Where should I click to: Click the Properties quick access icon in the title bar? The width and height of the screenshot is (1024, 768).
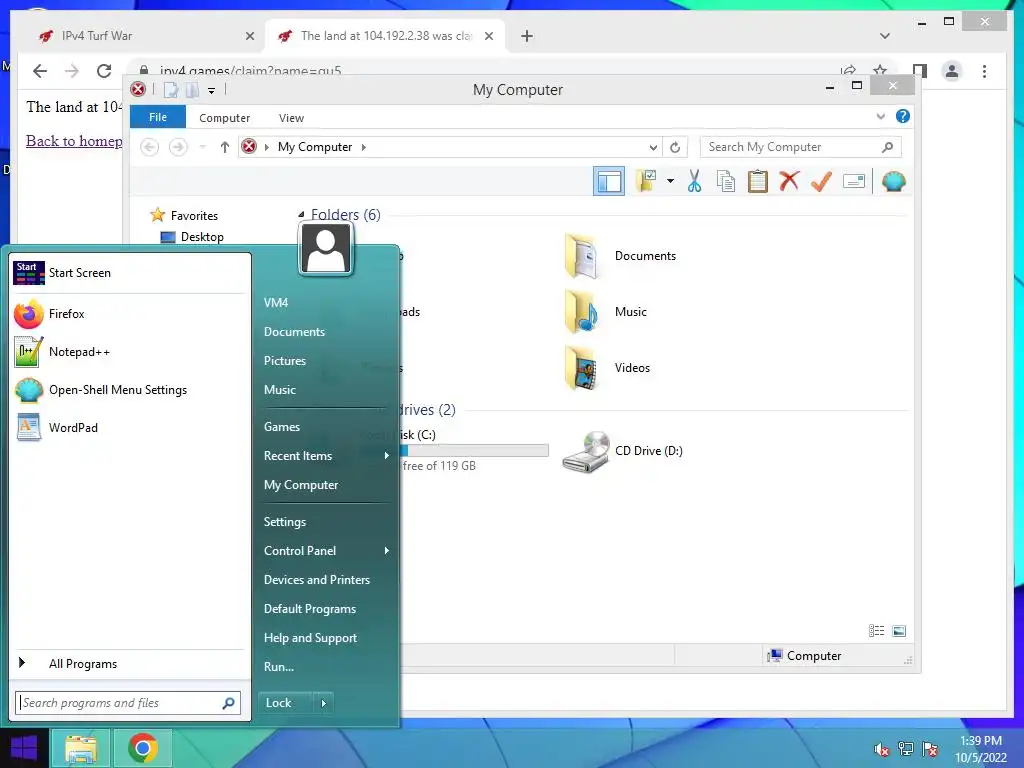(x=170, y=90)
